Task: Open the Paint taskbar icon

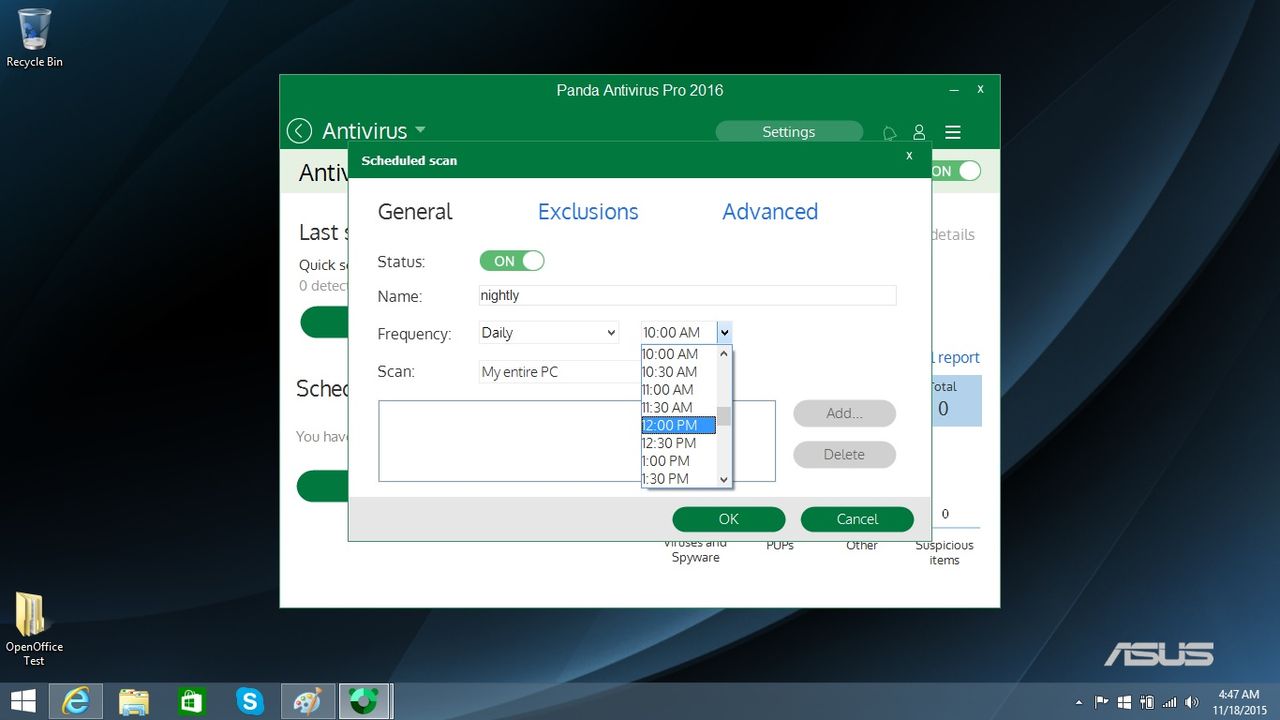Action: click(x=307, y=701)
